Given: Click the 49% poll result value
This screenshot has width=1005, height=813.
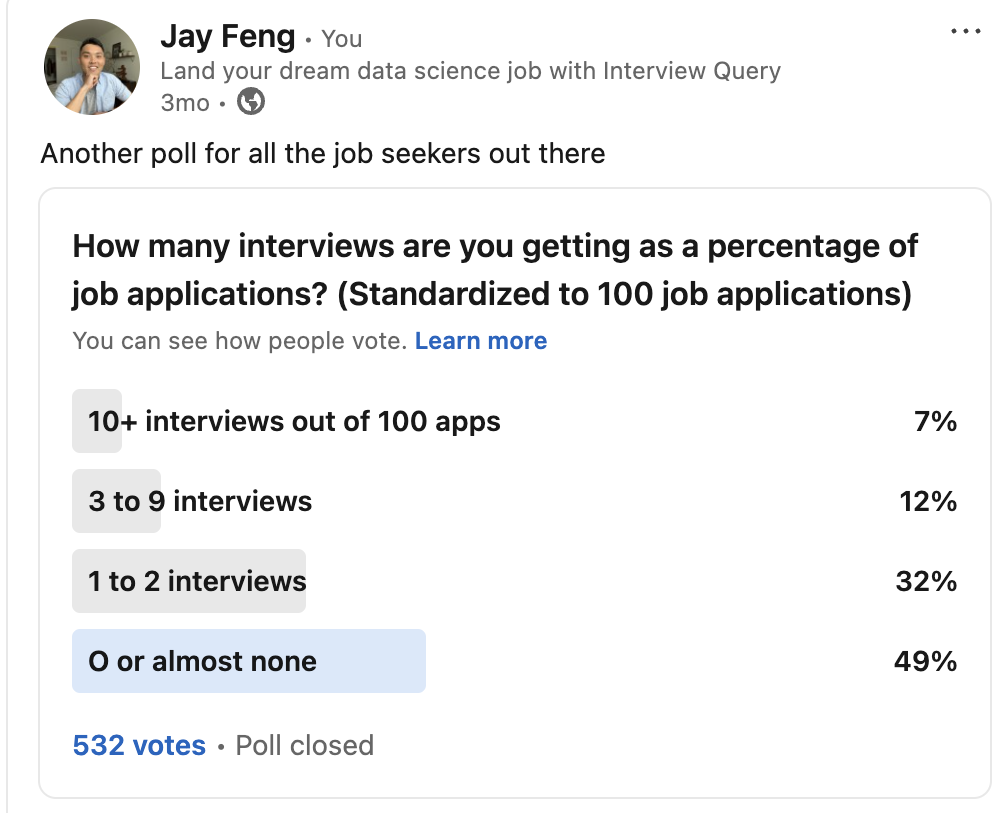Looking at the screenshot, I should [927, 661].
